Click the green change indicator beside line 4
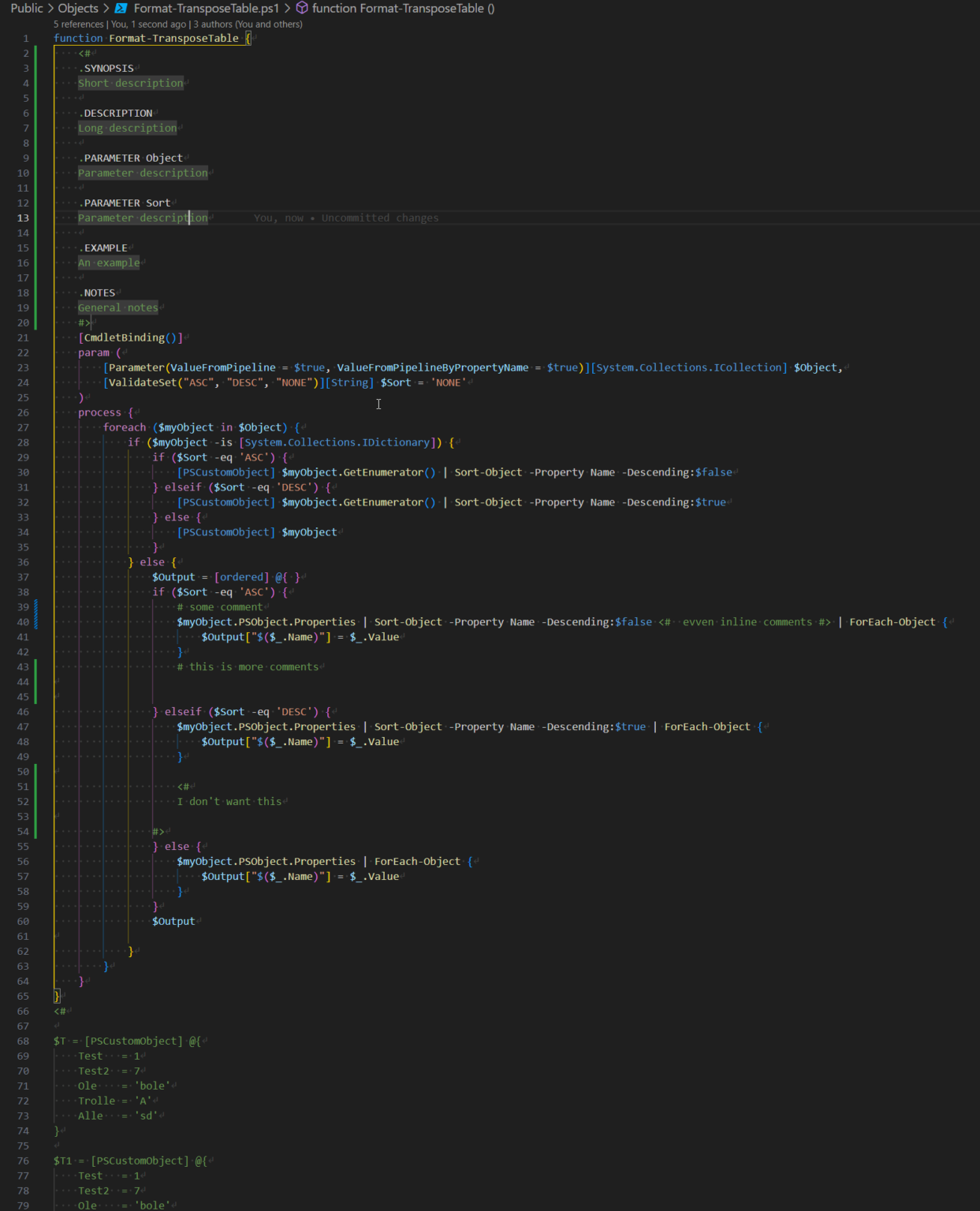The width and height of the screenshot is (980, 1211). [36, 82]
